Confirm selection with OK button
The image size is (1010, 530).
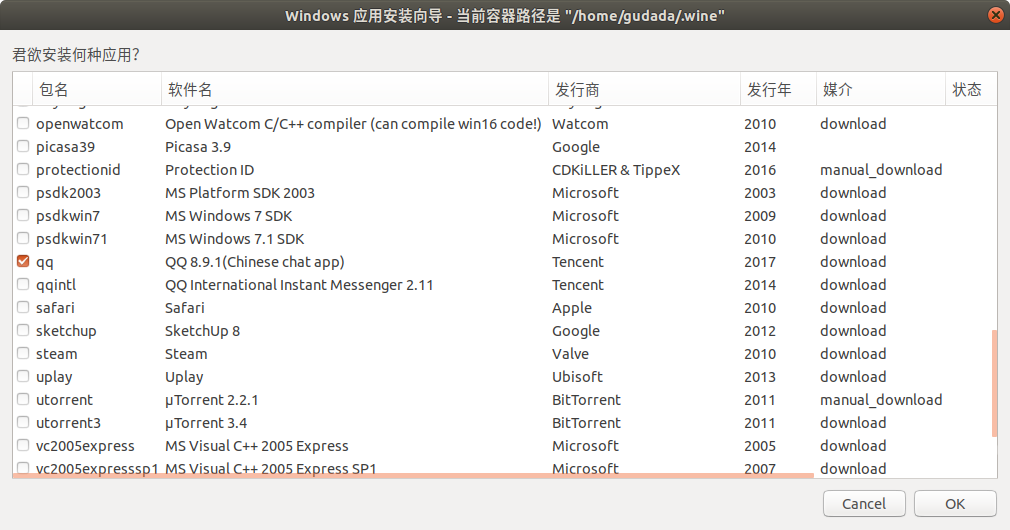(x=955, y=504)
